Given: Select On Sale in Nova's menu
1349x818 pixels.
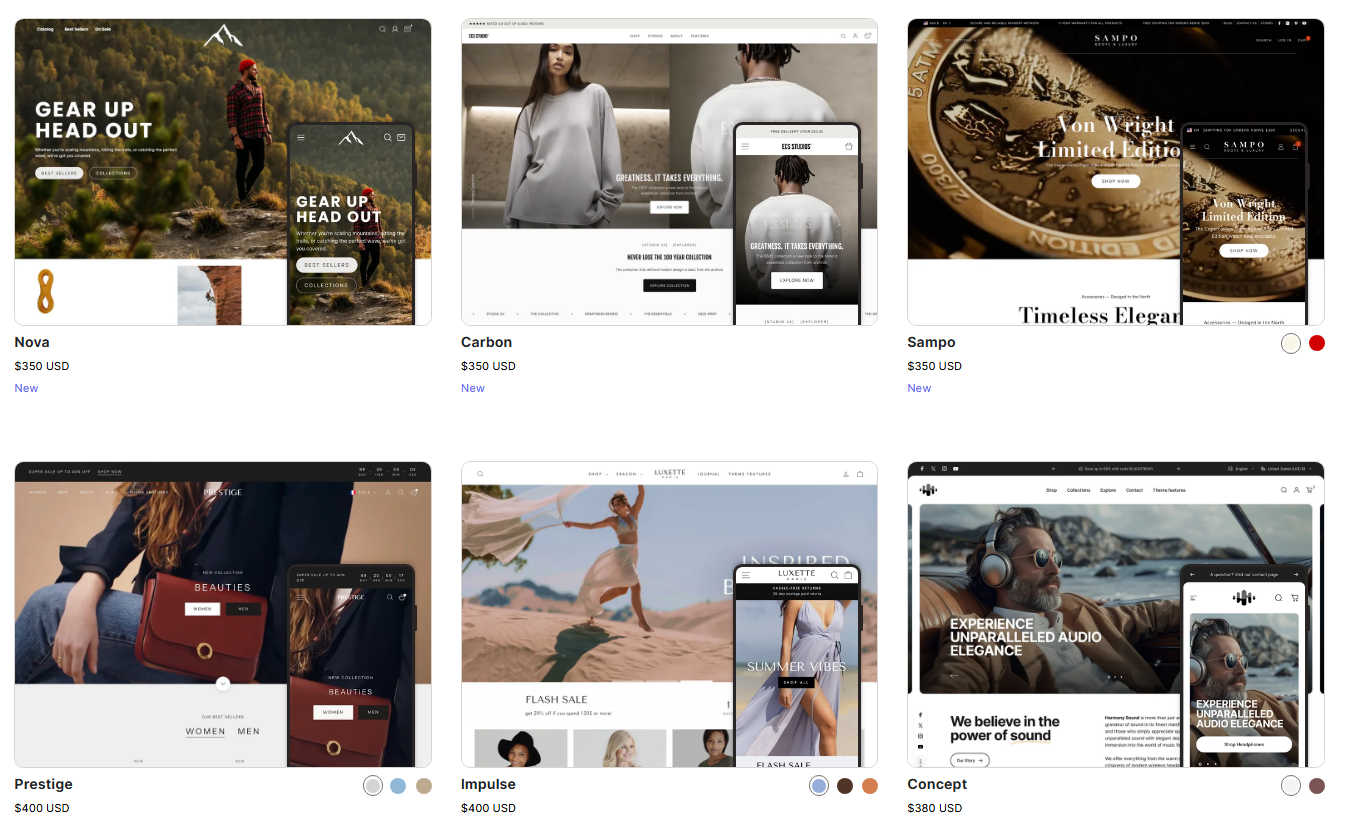Looking at the screenshot, I should coord(103,29).
